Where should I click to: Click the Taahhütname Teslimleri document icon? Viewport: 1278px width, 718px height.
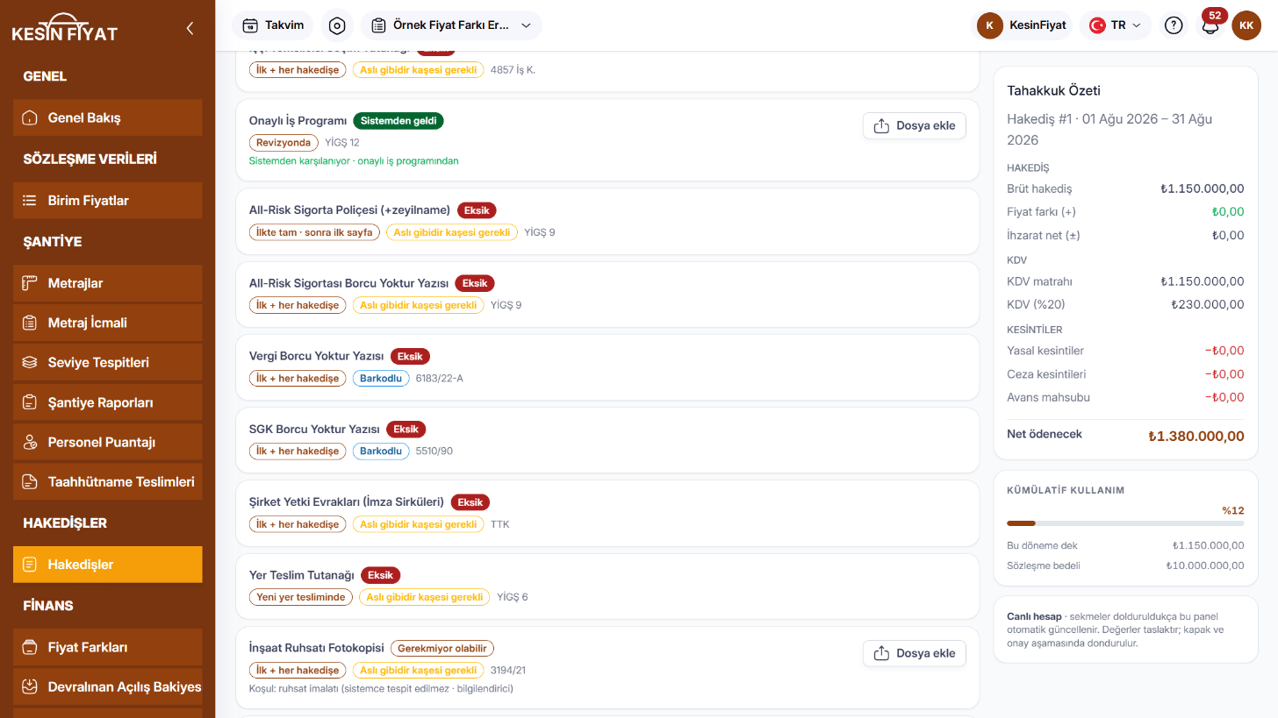(x=30, y=482)
